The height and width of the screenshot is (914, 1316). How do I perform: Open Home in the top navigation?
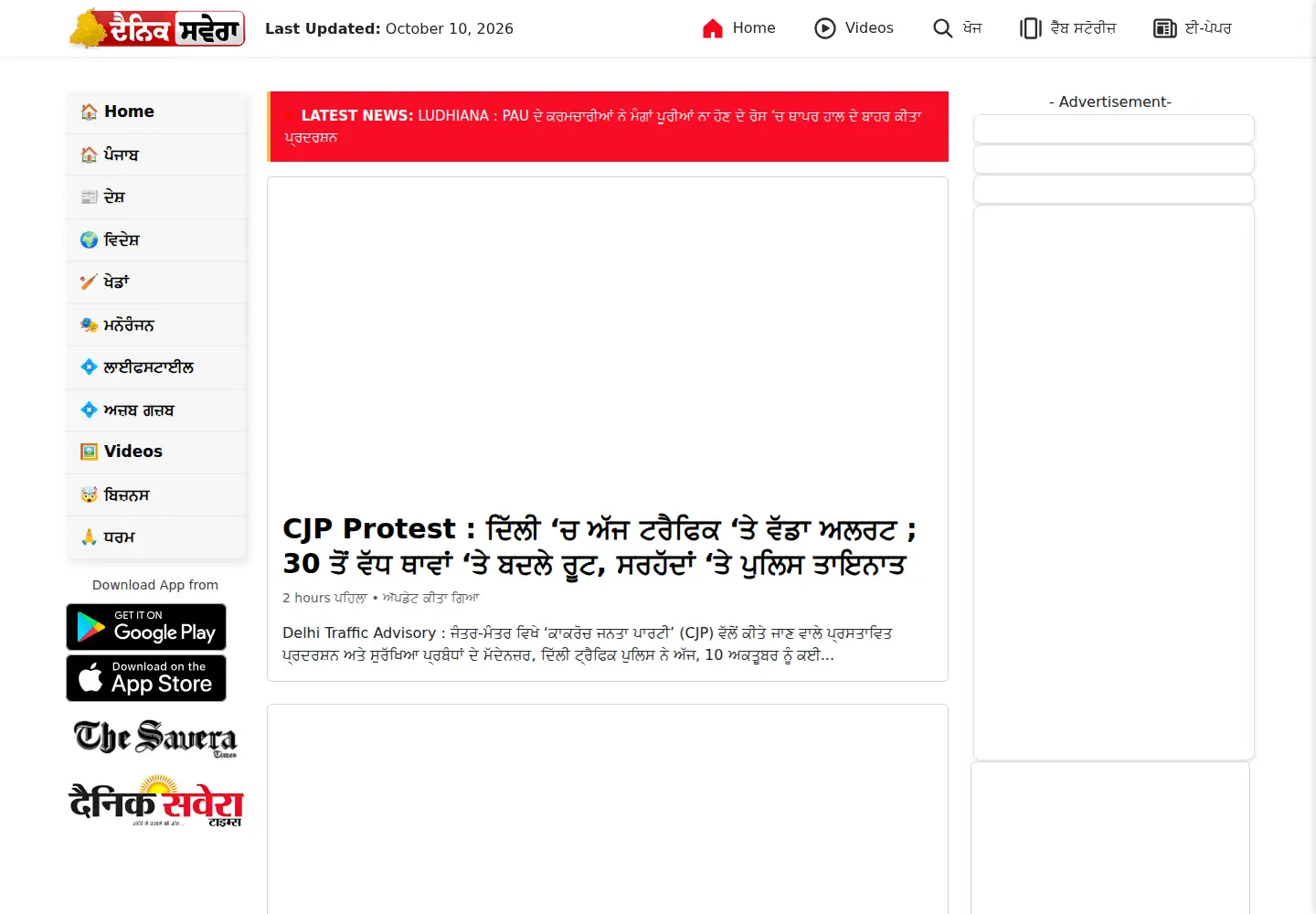[754, 28]
